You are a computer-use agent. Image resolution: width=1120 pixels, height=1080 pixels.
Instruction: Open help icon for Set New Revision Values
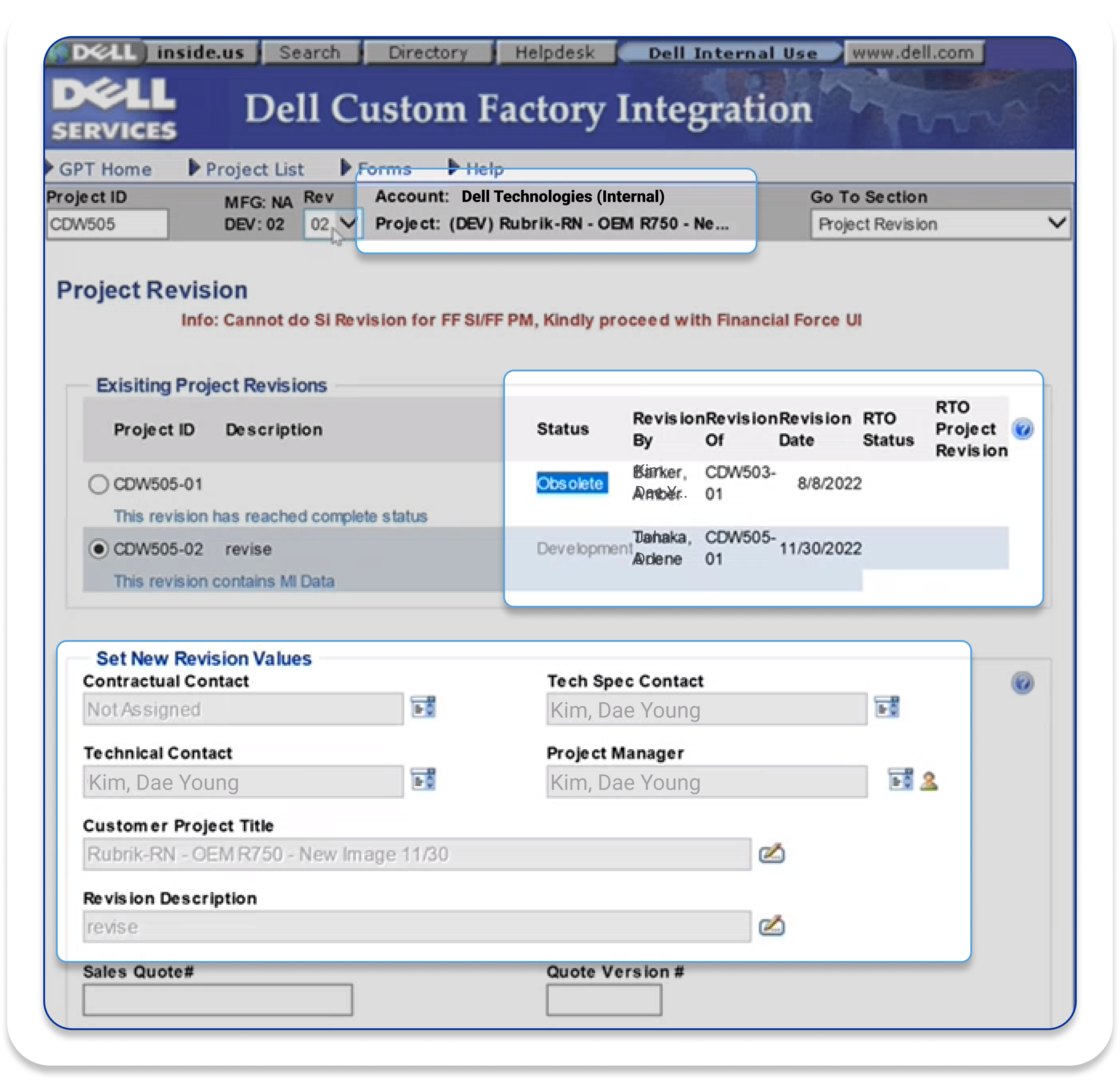[x=1023, y=682]
